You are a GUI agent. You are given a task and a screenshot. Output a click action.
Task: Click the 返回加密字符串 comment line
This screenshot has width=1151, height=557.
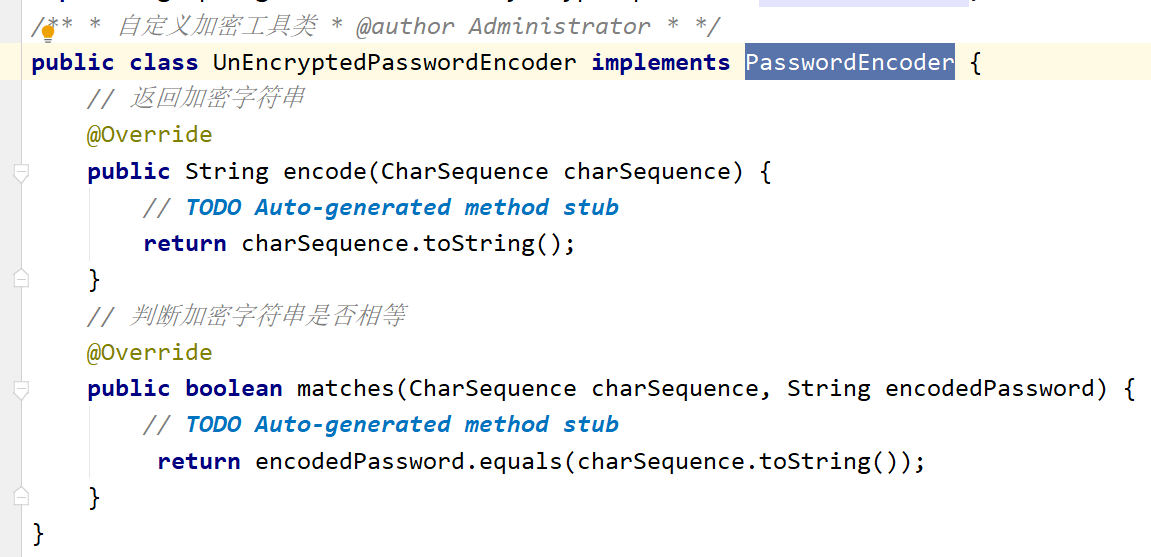tap(216, 99)
